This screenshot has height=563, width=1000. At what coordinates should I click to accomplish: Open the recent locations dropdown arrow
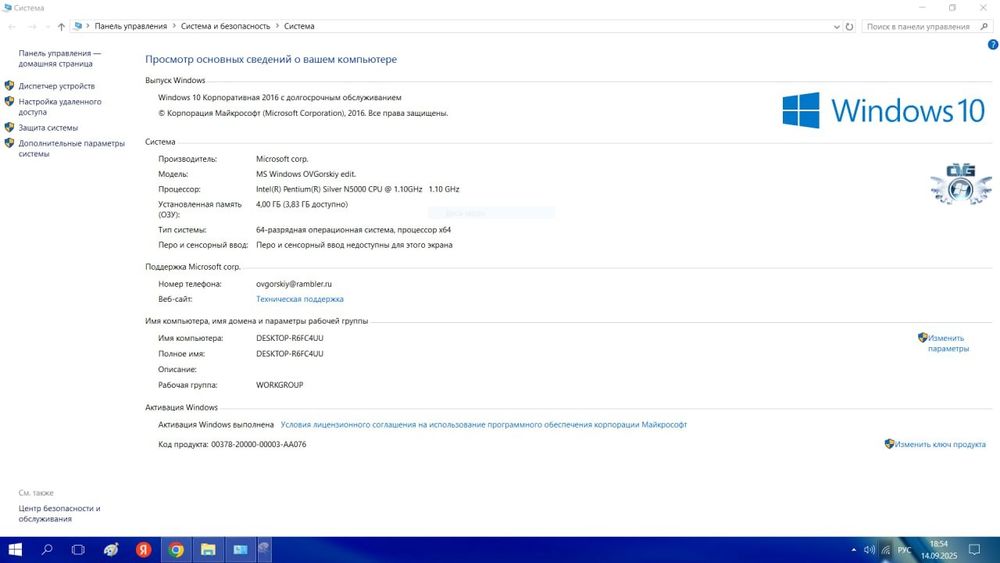pyautogui.click(x=47, y=27)
